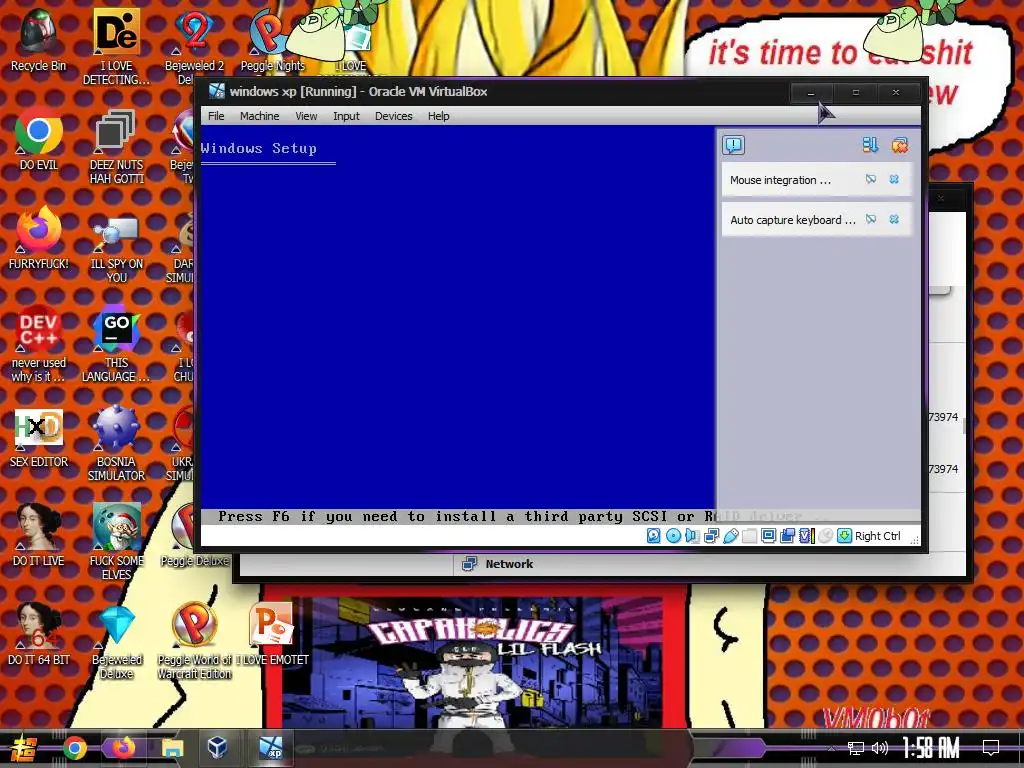
Task: Click the USB devices status icon
Action: pyautogui.click(x=730, y=536)
